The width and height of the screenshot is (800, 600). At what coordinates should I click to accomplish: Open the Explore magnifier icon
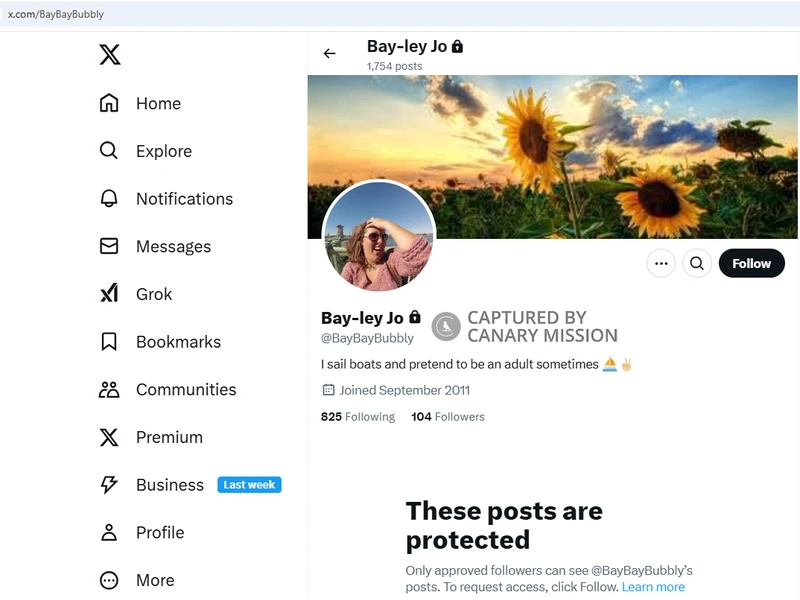click(109, 151)
